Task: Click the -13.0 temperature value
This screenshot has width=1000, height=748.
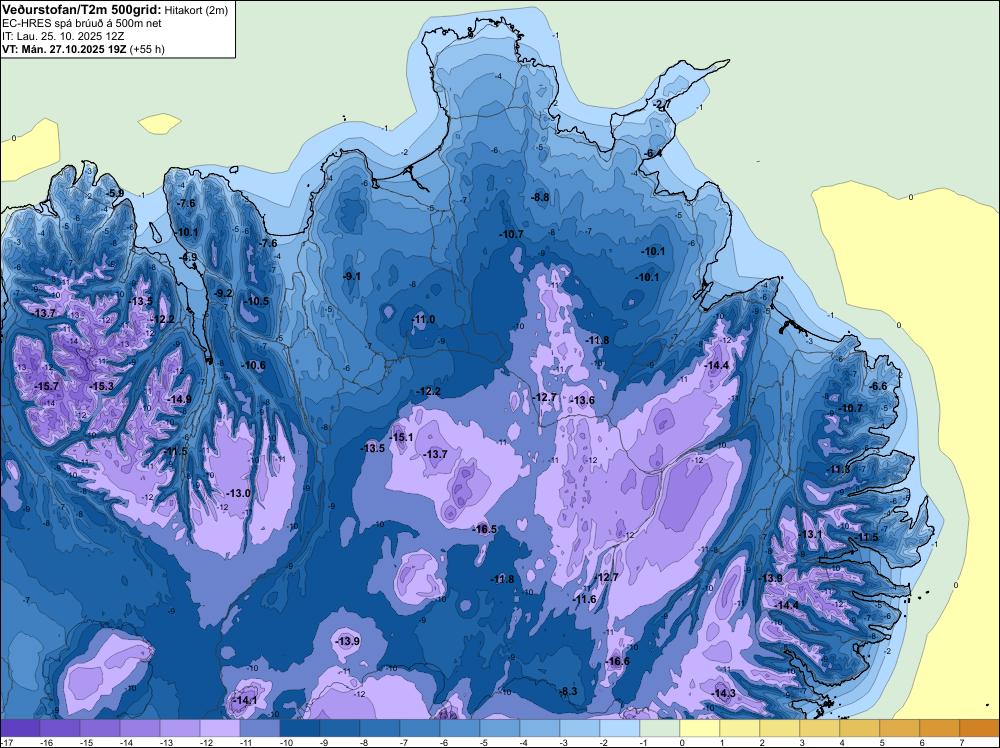Action: pos(239,493)
